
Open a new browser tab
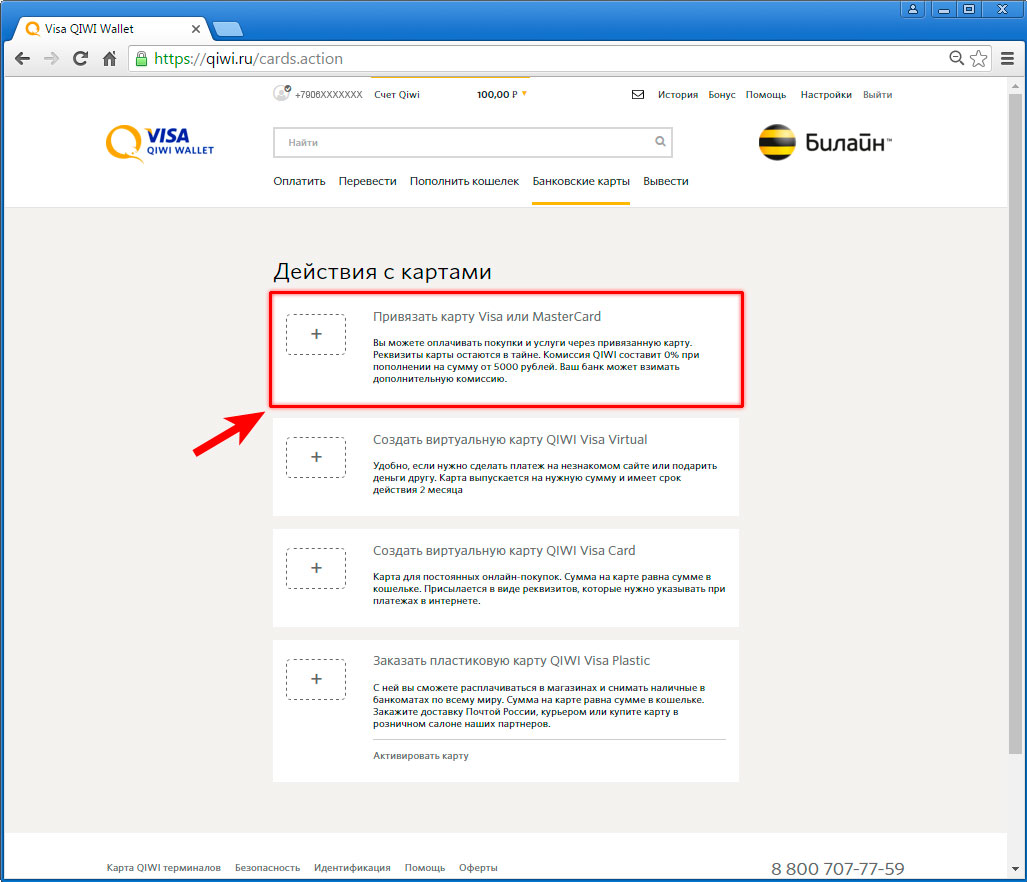pos(228,29)
